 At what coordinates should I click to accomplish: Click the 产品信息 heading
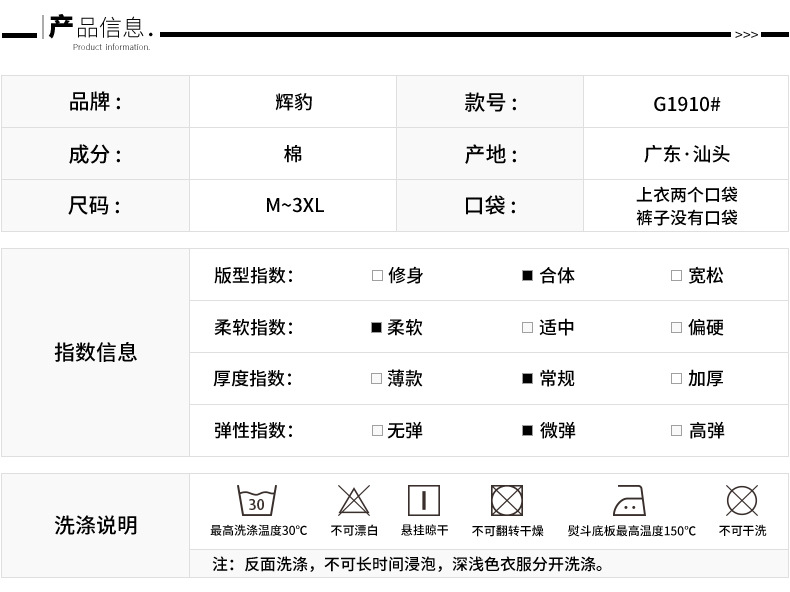pyautogui.click(x=101, y=27)
